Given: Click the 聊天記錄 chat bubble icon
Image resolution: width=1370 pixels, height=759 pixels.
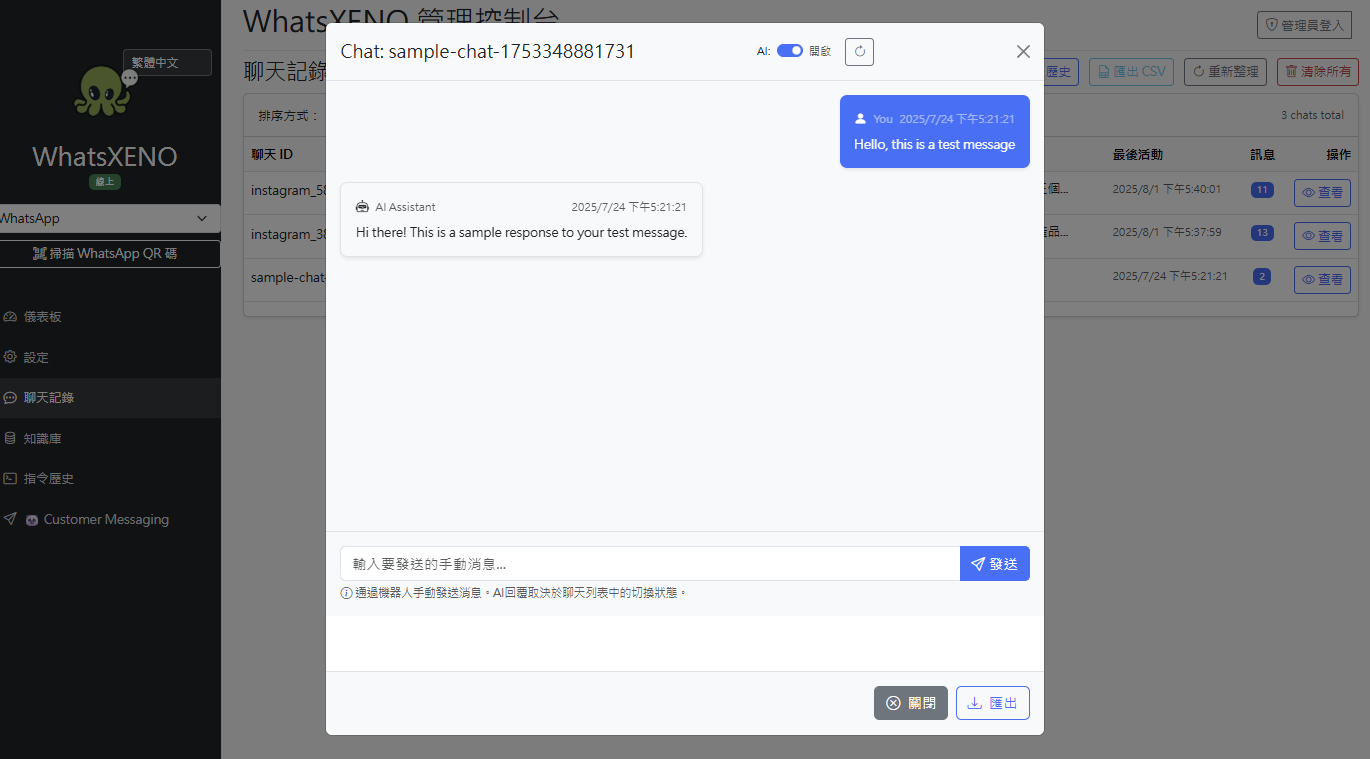Looking at the screenshot, I should click(11, 397).
